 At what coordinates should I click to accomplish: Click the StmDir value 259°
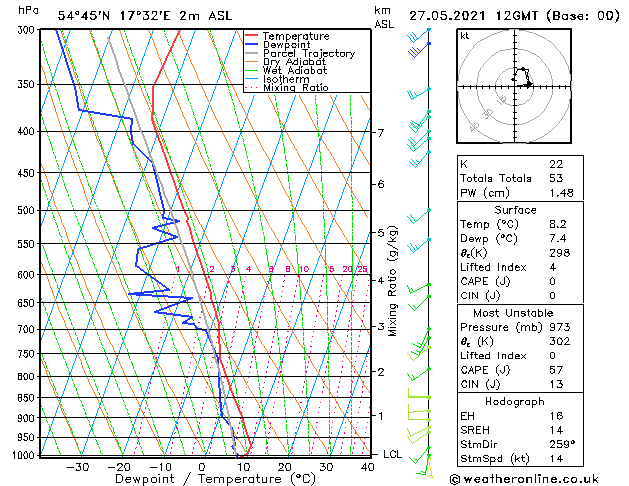point(562,444)
